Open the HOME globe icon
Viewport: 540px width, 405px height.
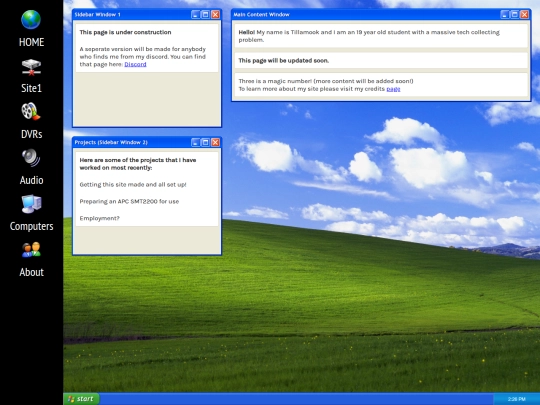pos(31,20)
